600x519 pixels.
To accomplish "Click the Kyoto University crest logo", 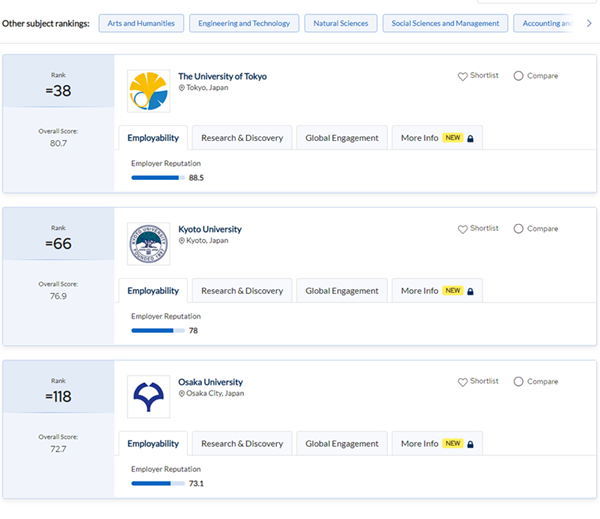I will click(x=148, y=244).
